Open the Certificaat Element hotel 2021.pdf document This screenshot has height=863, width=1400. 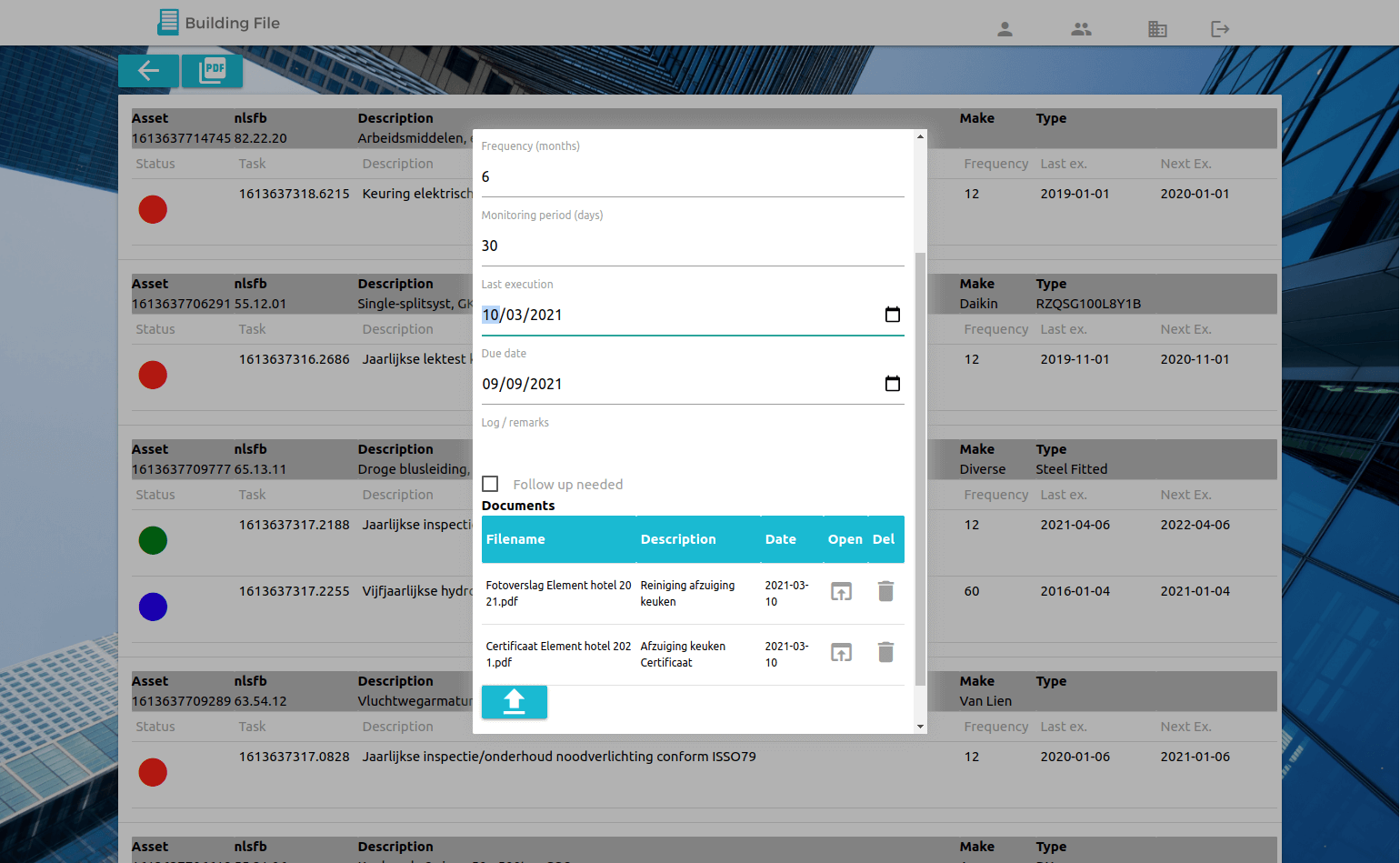point(842,653)
